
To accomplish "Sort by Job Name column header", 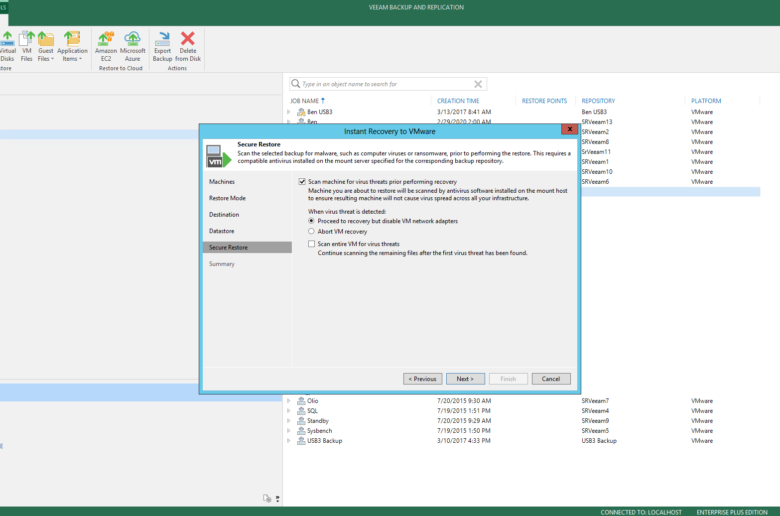I will pyautogui.click(x=304, y=101).
